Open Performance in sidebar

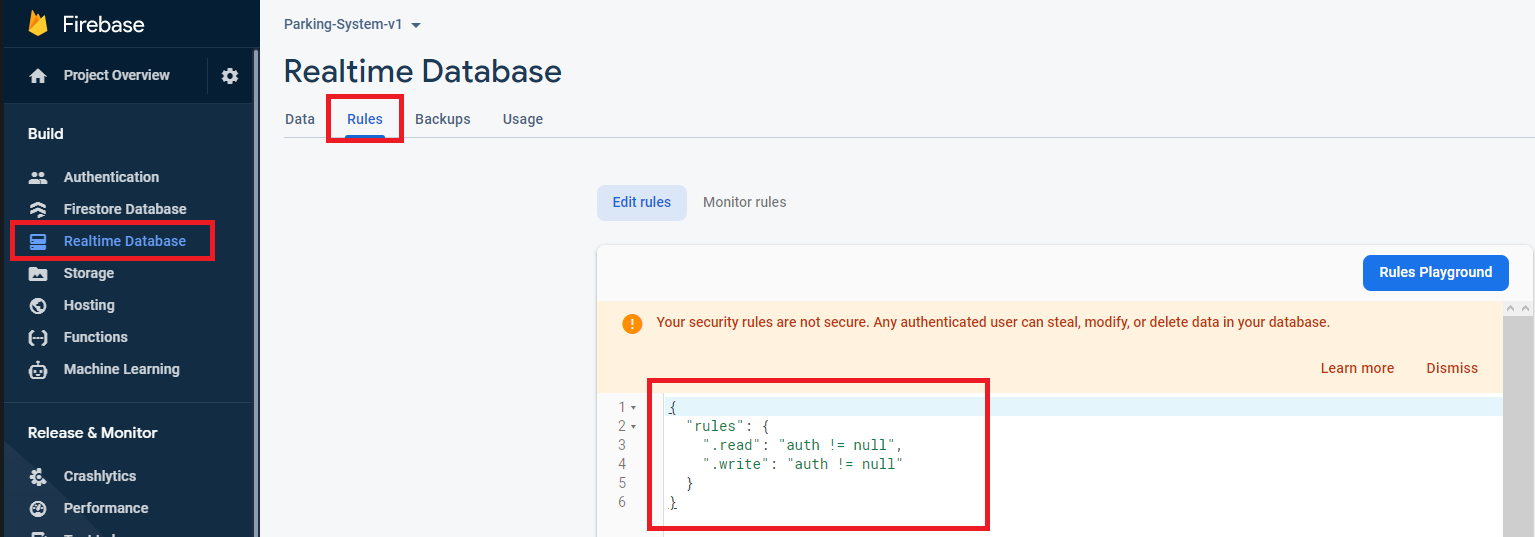point(106,508)
